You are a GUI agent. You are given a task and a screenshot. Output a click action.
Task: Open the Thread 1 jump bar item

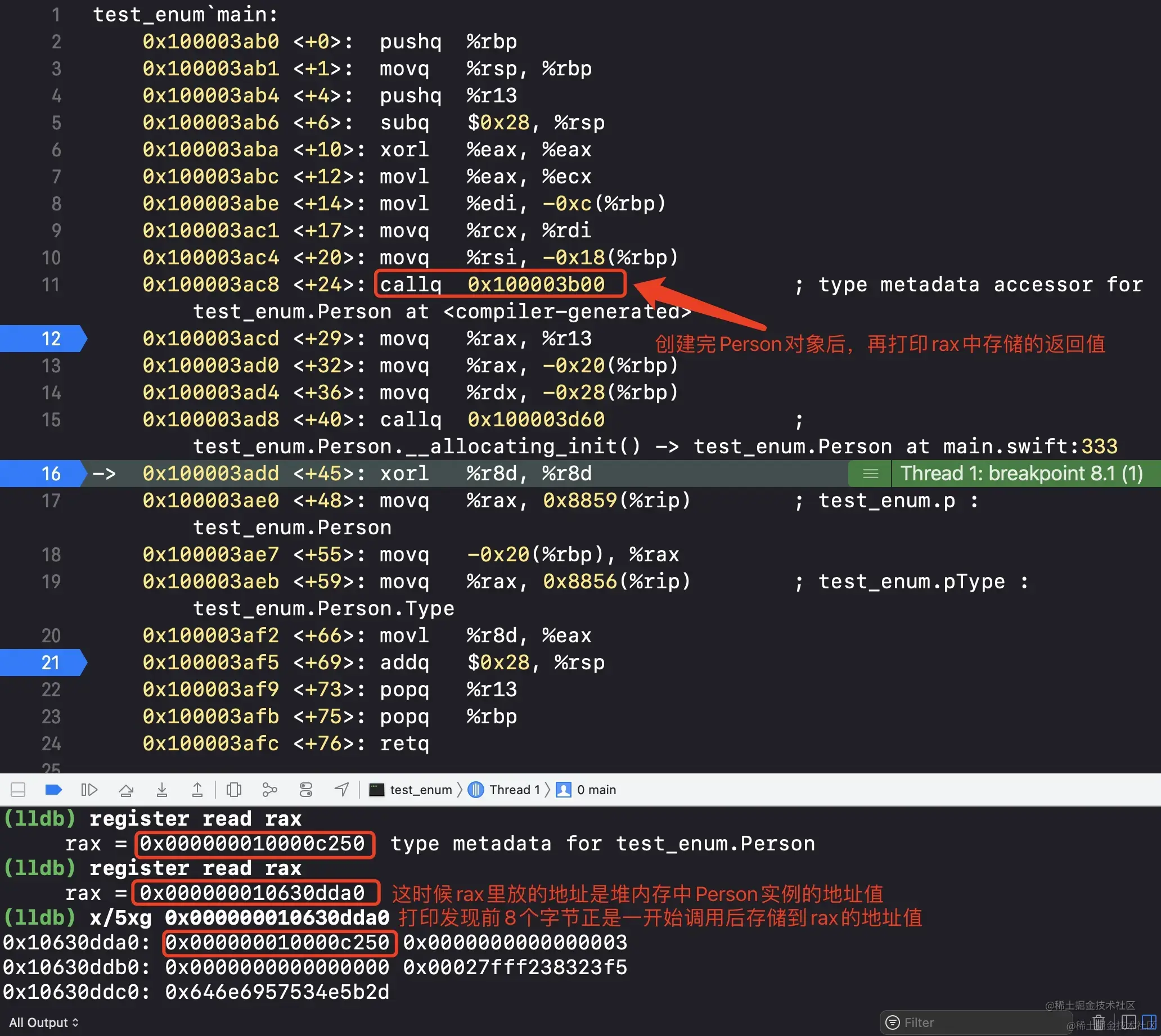[504, 790]
